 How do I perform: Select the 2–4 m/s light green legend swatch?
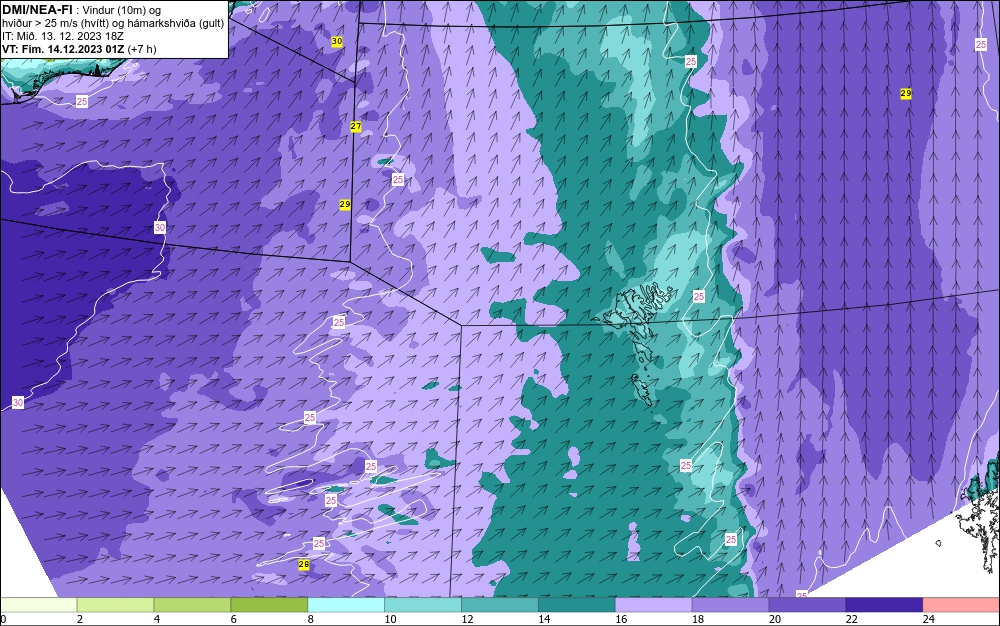tap(115, 604)
